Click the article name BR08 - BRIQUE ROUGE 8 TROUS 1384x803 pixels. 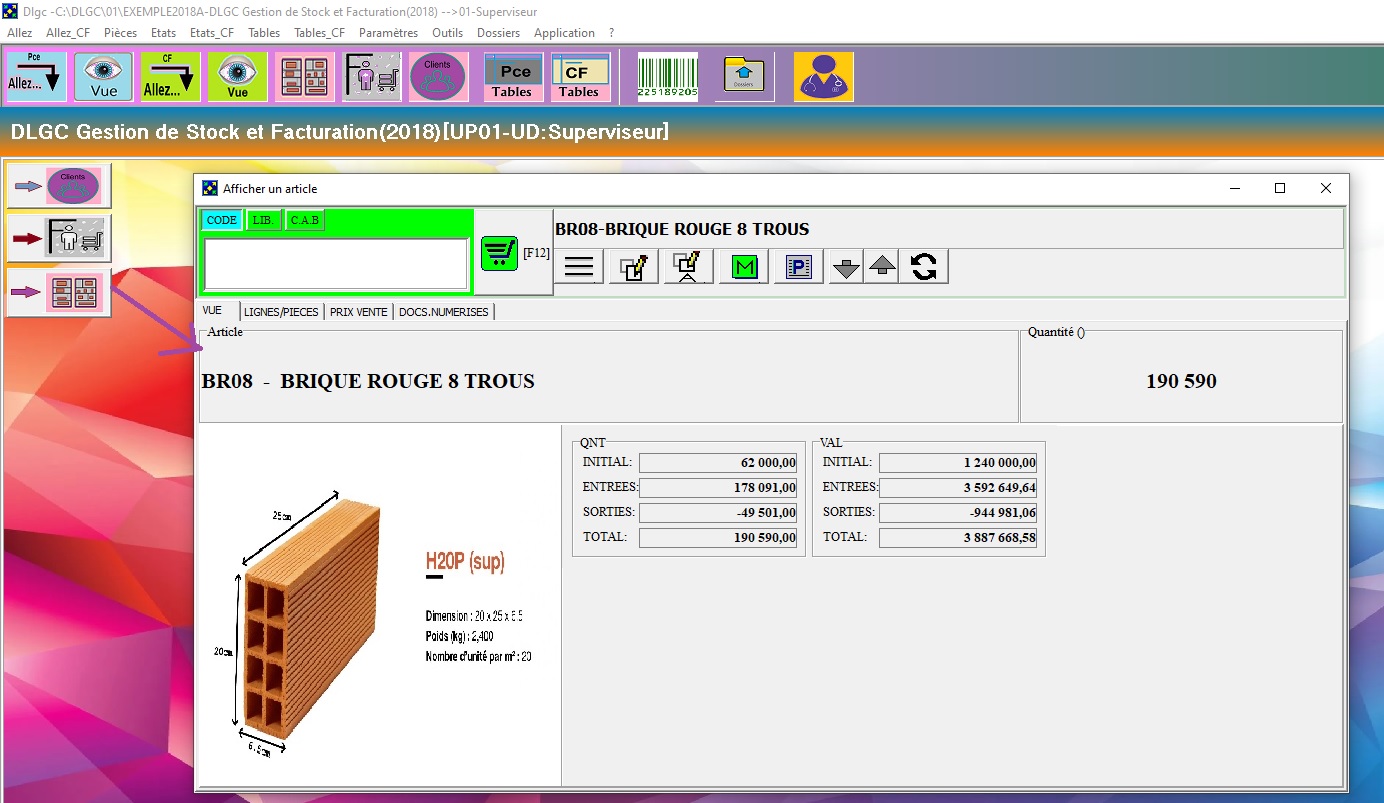coord(368,381)
